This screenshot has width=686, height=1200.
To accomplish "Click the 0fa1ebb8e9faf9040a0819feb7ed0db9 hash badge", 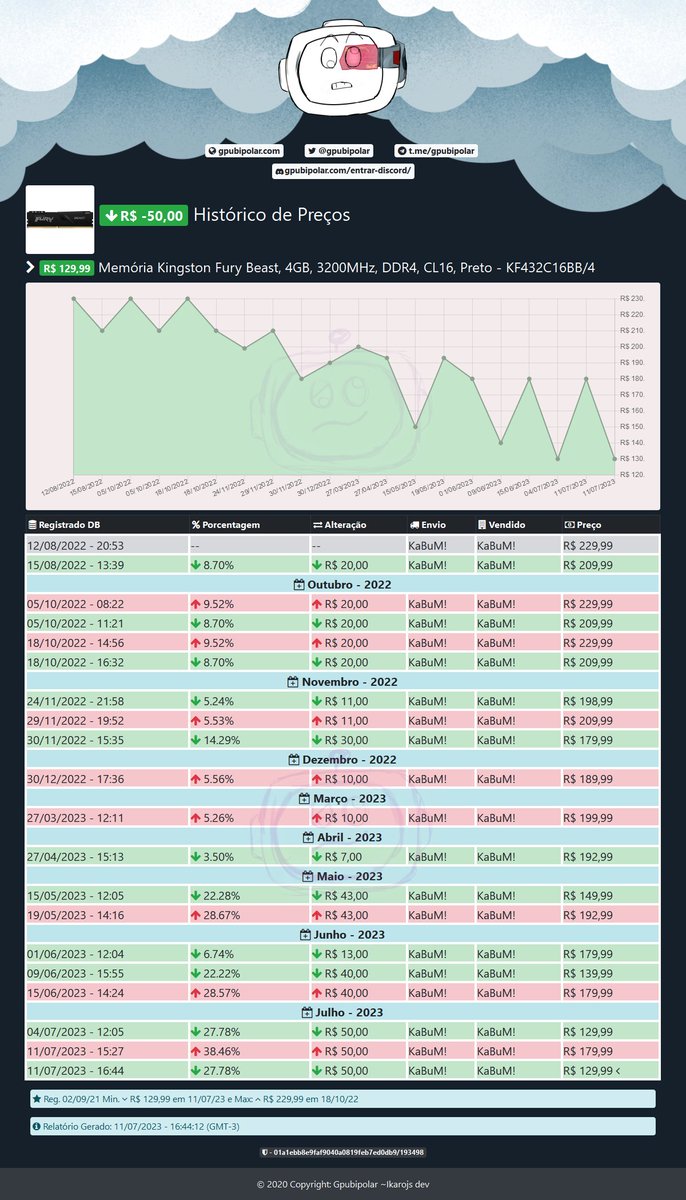I will click(342, 1153).
